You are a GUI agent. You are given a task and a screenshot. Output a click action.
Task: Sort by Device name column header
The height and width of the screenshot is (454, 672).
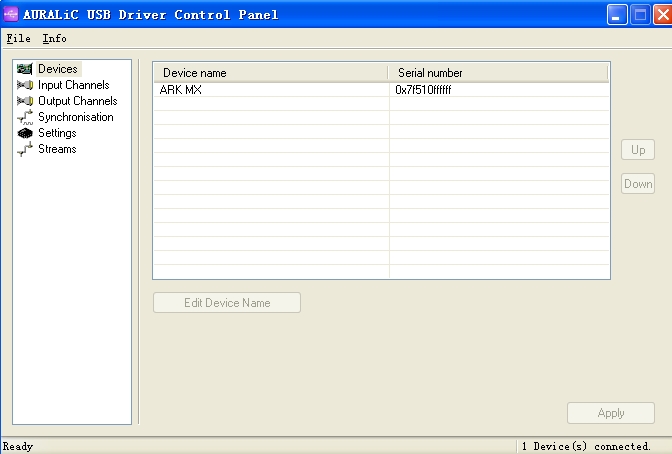(x=271, y=73)
